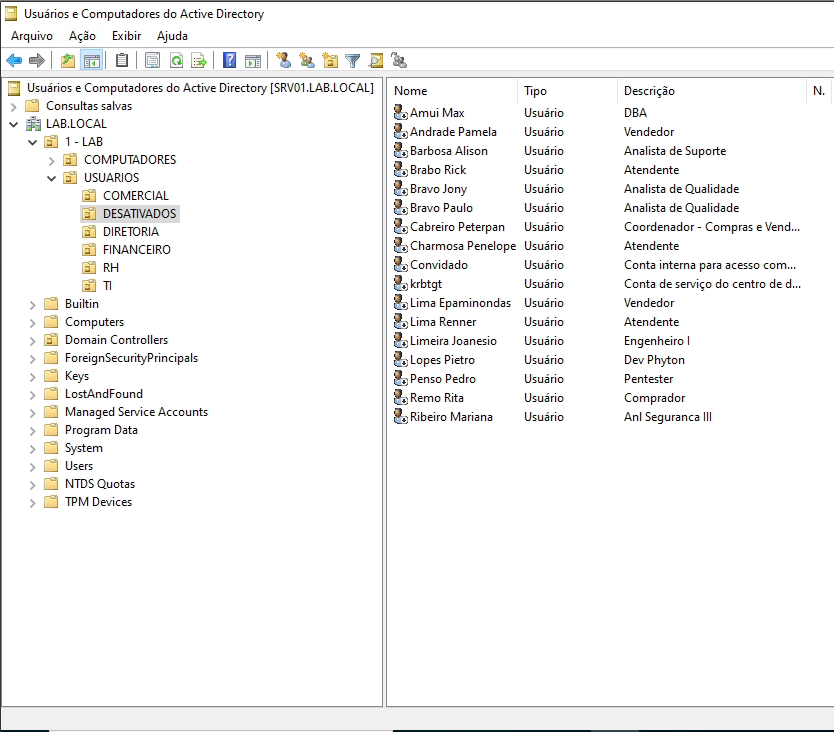Viewport: 834px width, 732px height.
Task: Click the grey forward arrow in the toolbar
Action: 37,61
